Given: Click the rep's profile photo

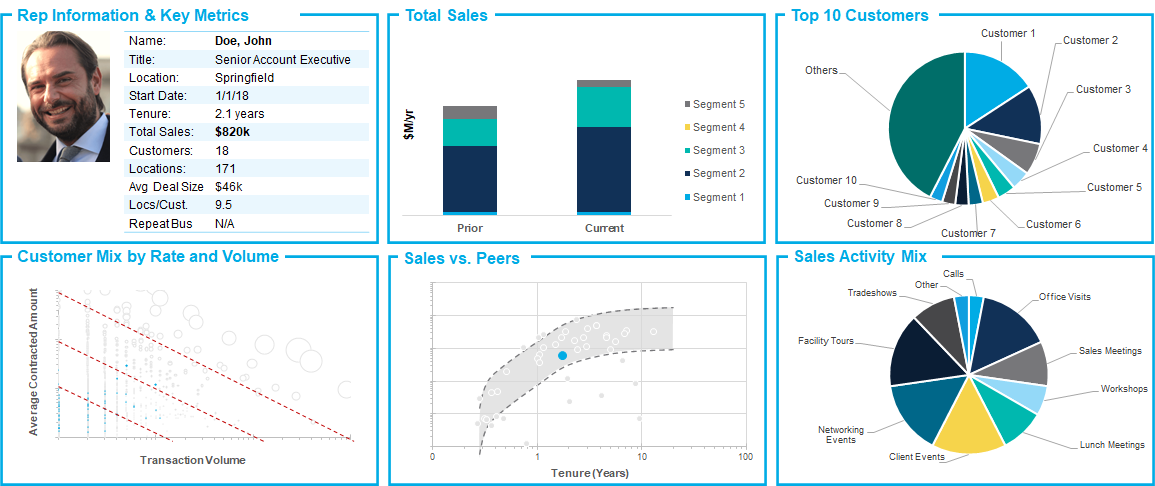Looking at the screenshot, I should point(64,96).
